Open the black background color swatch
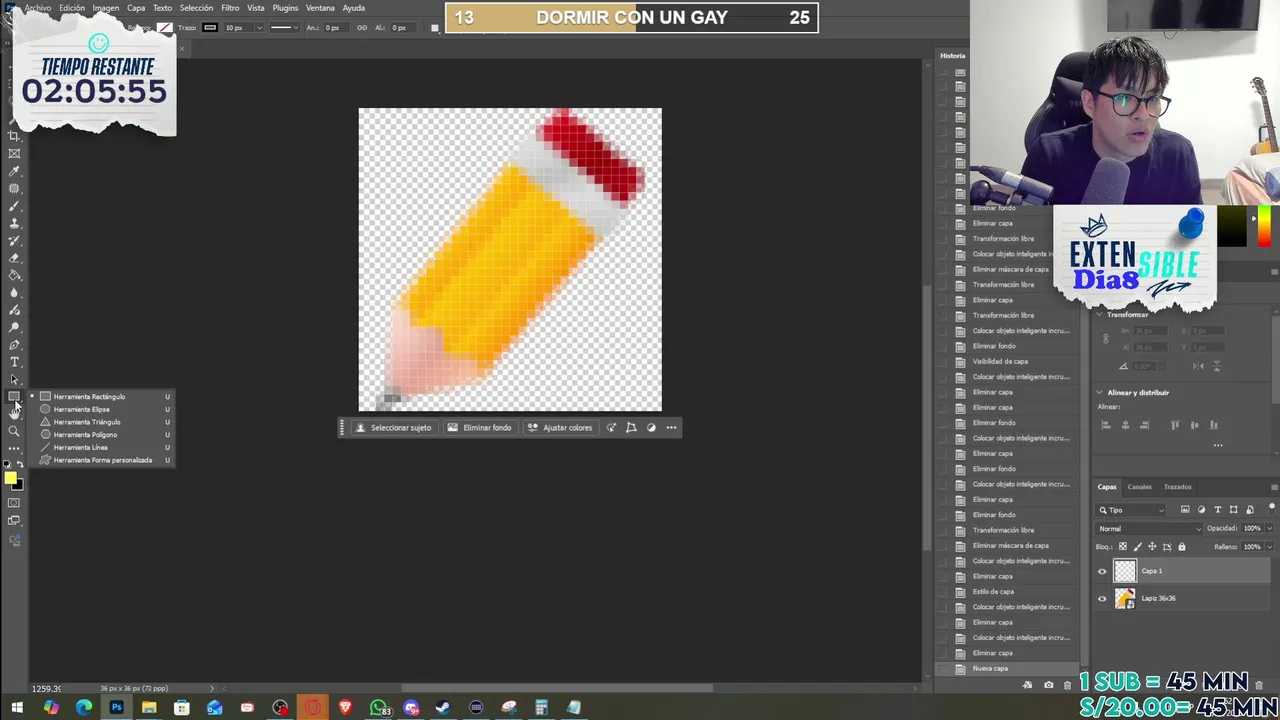 (x=18, y=486)
